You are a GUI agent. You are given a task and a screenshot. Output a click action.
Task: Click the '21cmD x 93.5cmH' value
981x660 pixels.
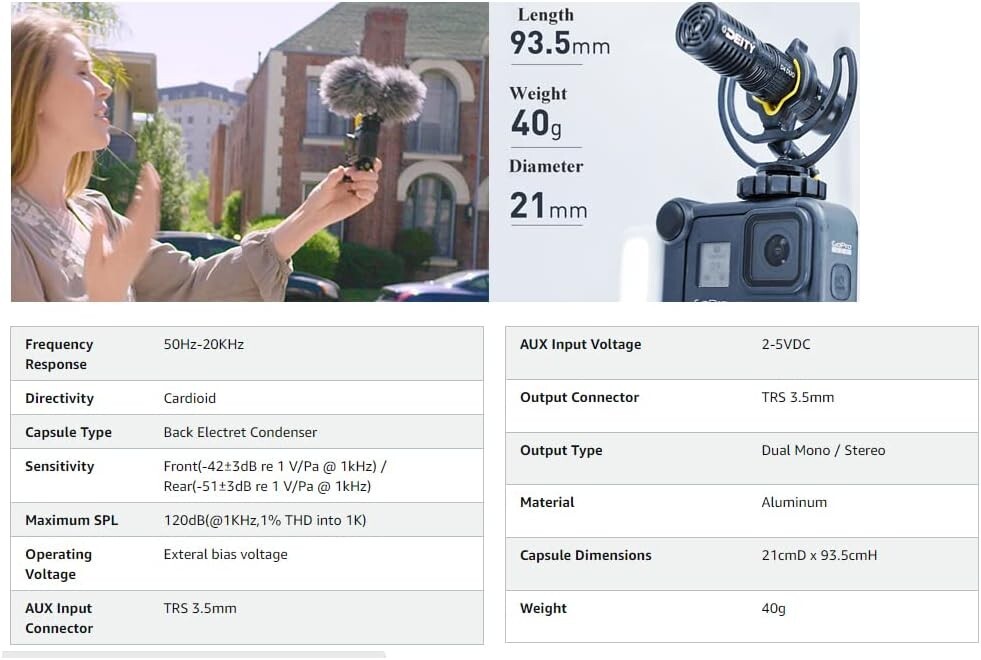click(819, 556)
